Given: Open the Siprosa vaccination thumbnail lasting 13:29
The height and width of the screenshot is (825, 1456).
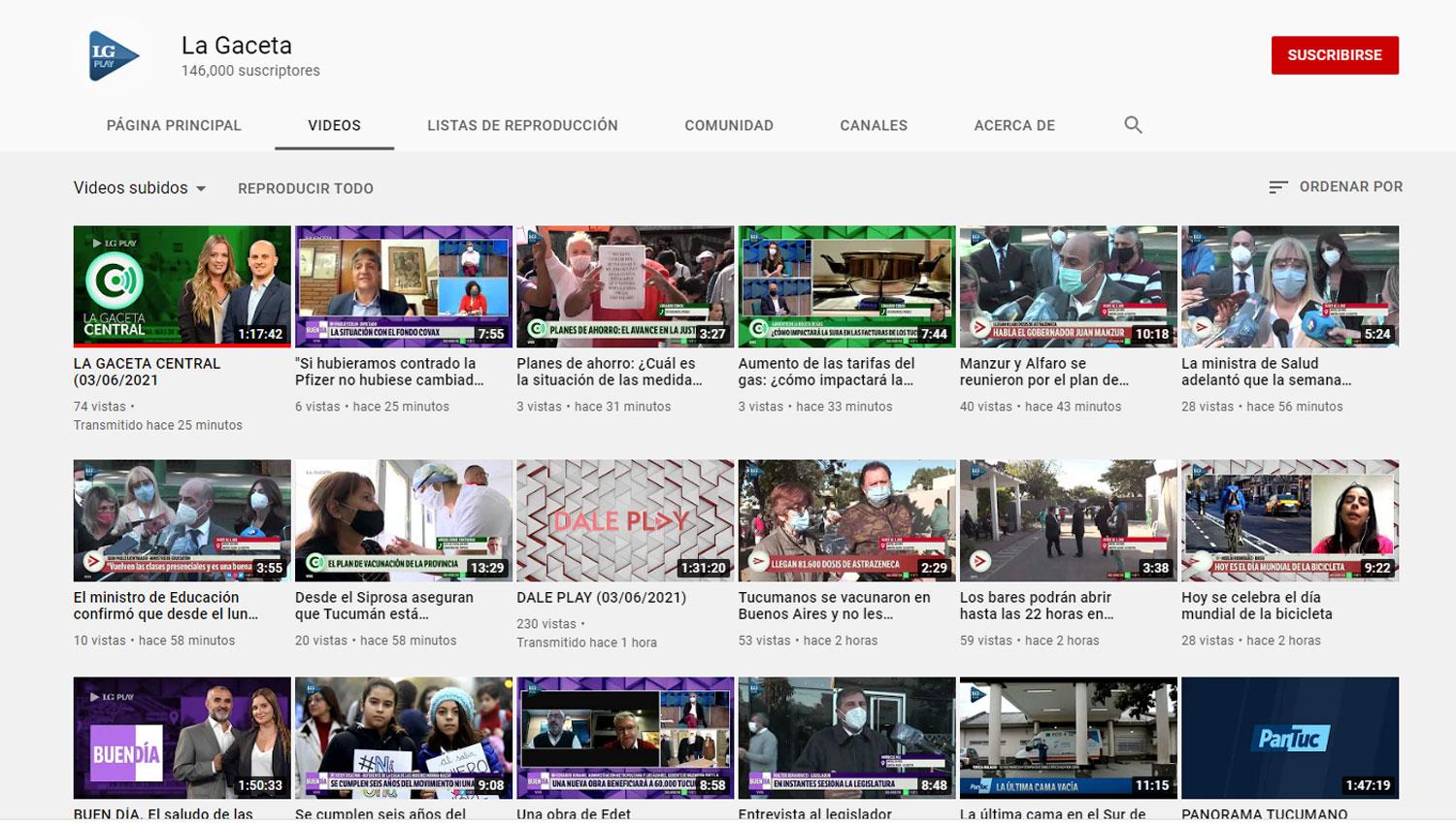Looking at the screenshot, I should pos(404,520).
